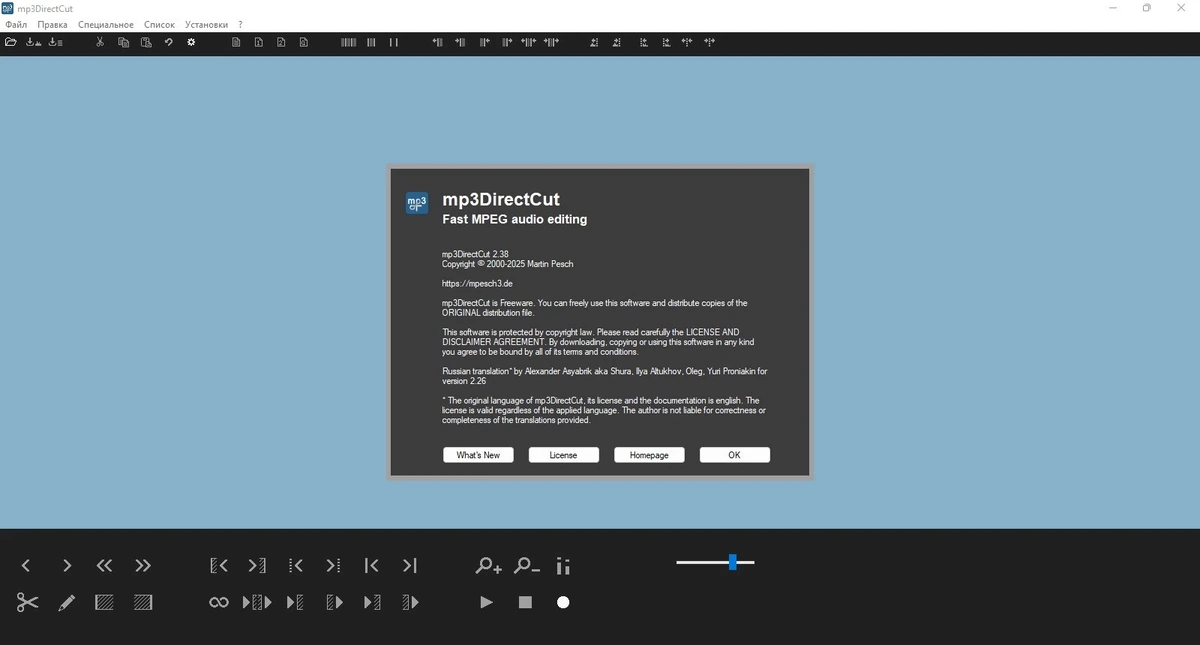Open the Установки menu
The height and width of the screenshot is (645, 1200).
[x=206, y=24]
